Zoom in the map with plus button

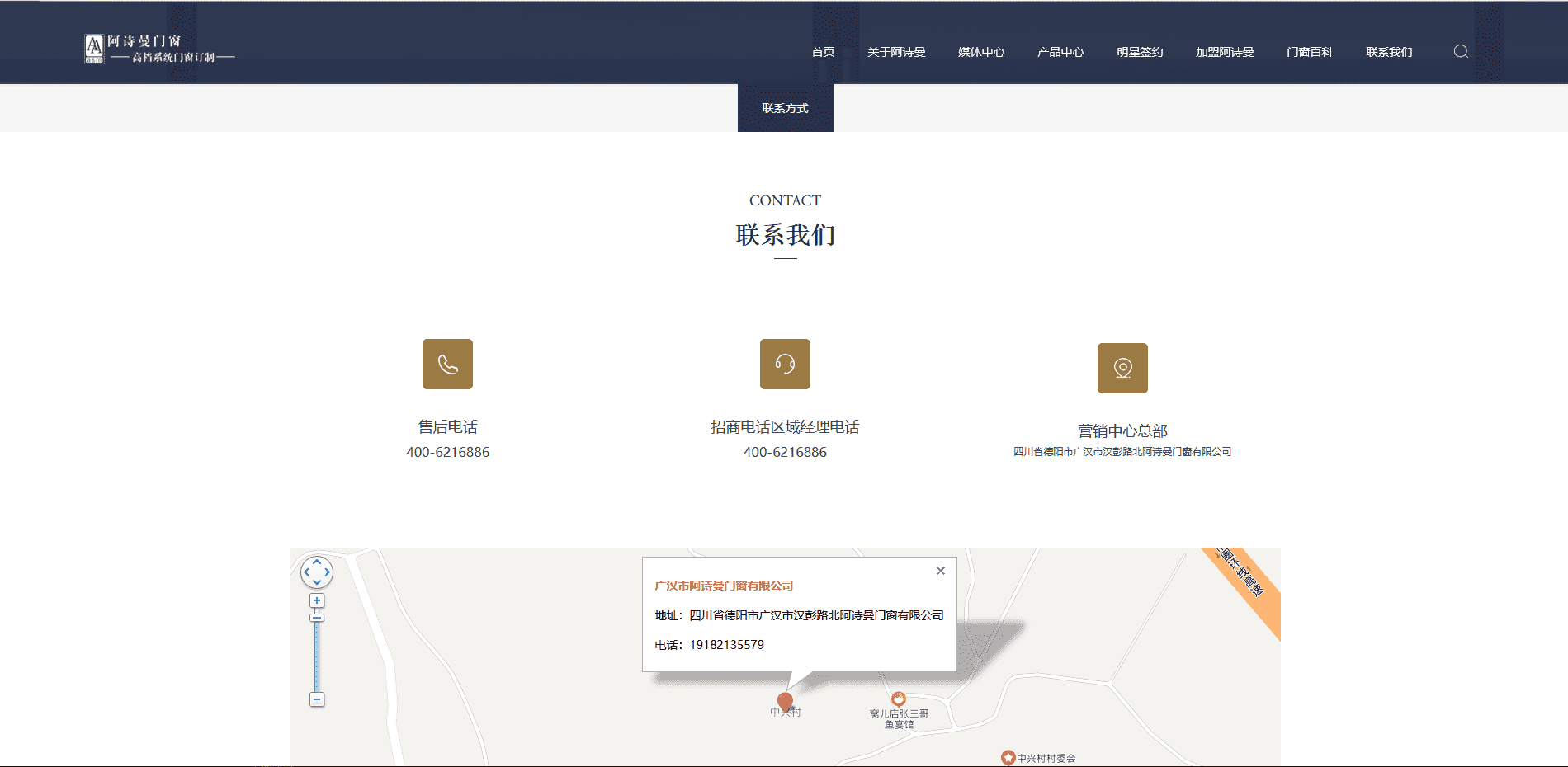(x=317, y=600)
